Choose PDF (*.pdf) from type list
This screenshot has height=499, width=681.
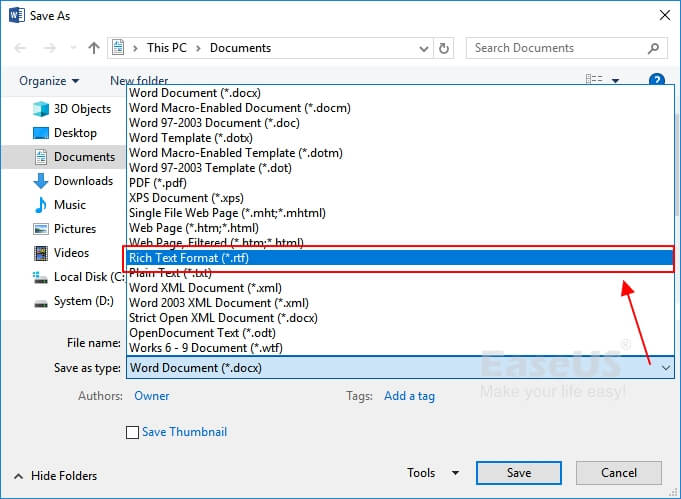[x=159, y=183]
